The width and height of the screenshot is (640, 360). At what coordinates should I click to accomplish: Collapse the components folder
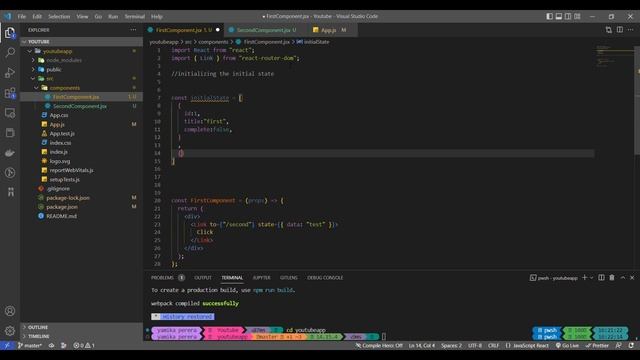82,88
